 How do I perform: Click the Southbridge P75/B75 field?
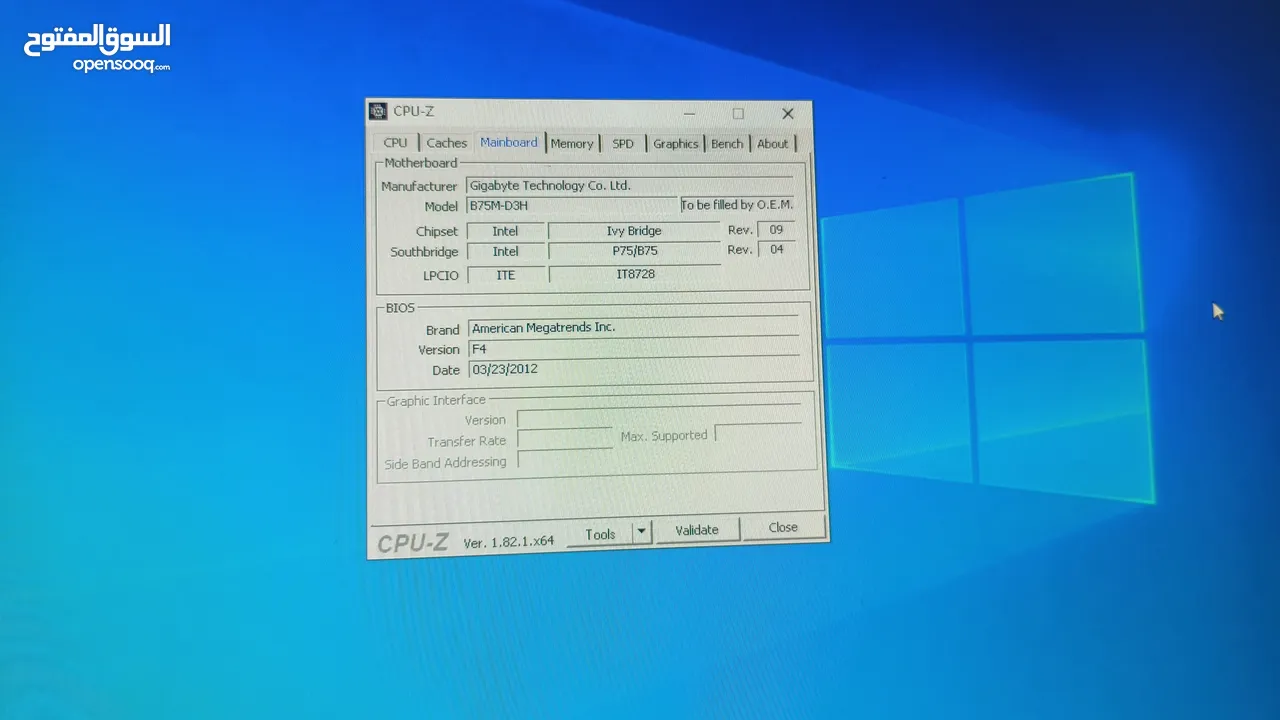(634, 252)
